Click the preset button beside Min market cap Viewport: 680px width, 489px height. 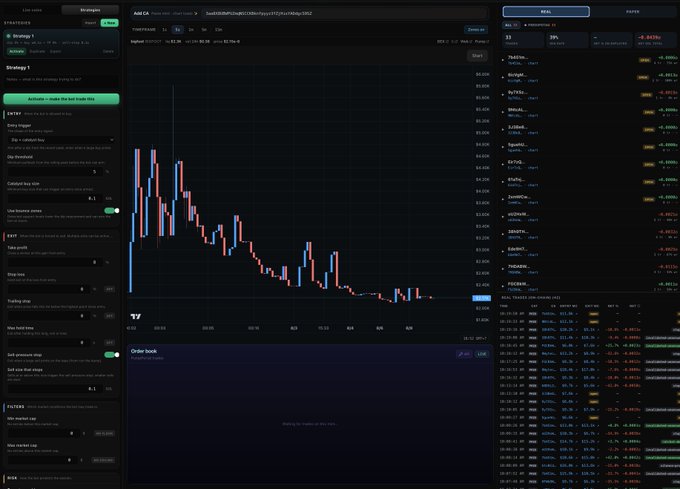(104, 434)
